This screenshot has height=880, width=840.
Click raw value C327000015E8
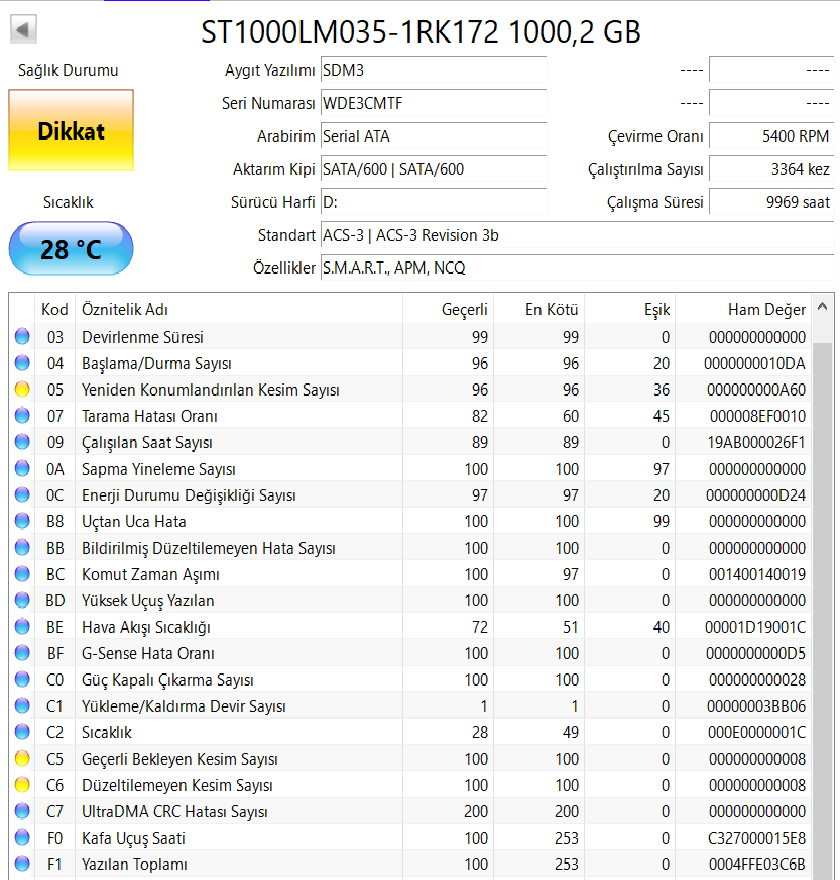point(757,838)
